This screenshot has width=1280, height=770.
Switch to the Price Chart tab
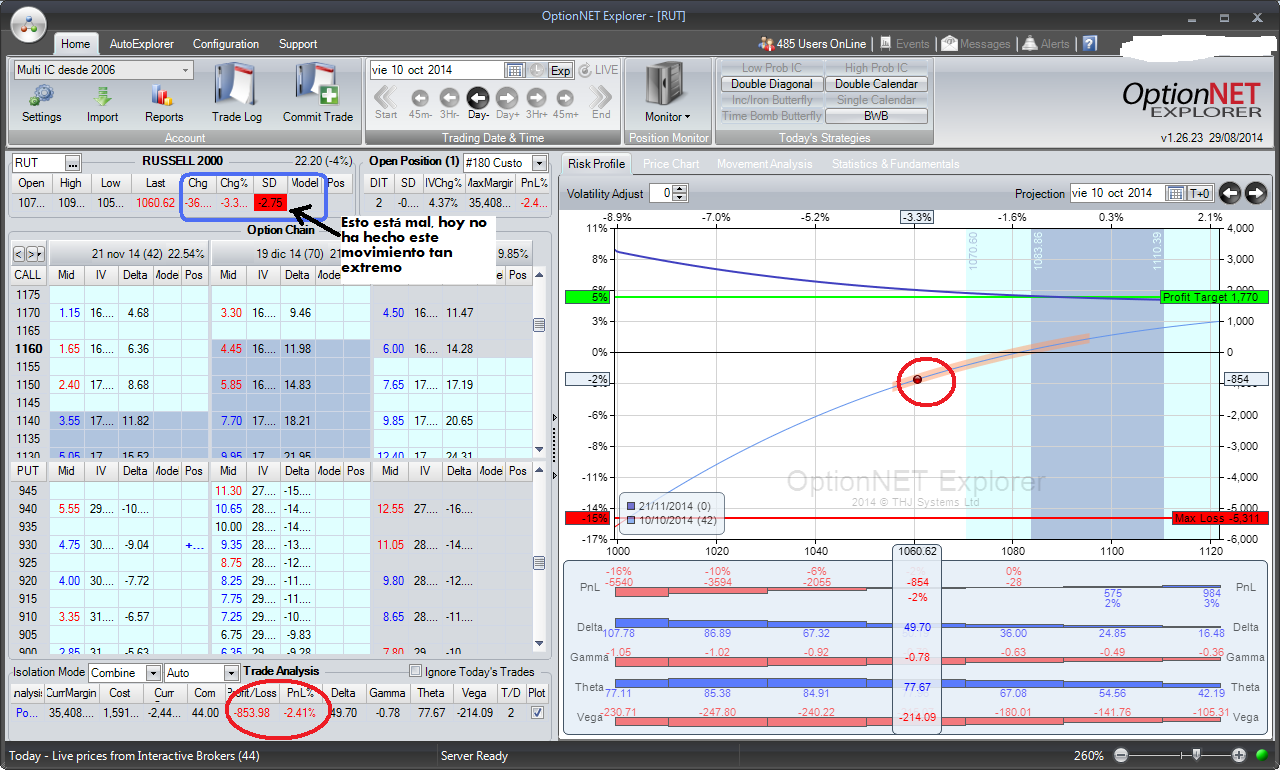pos(670,164)
